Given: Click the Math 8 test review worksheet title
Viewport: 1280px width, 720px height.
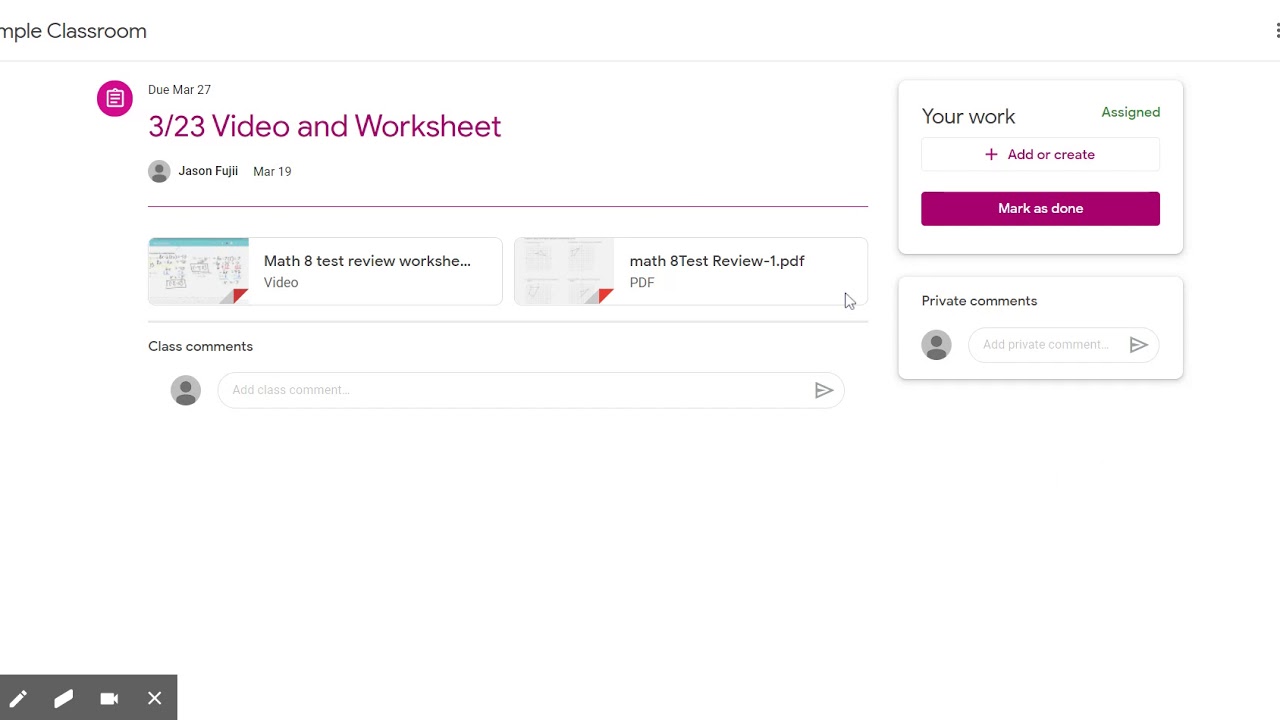Looking at the screenshot, I should click(367, 261).
